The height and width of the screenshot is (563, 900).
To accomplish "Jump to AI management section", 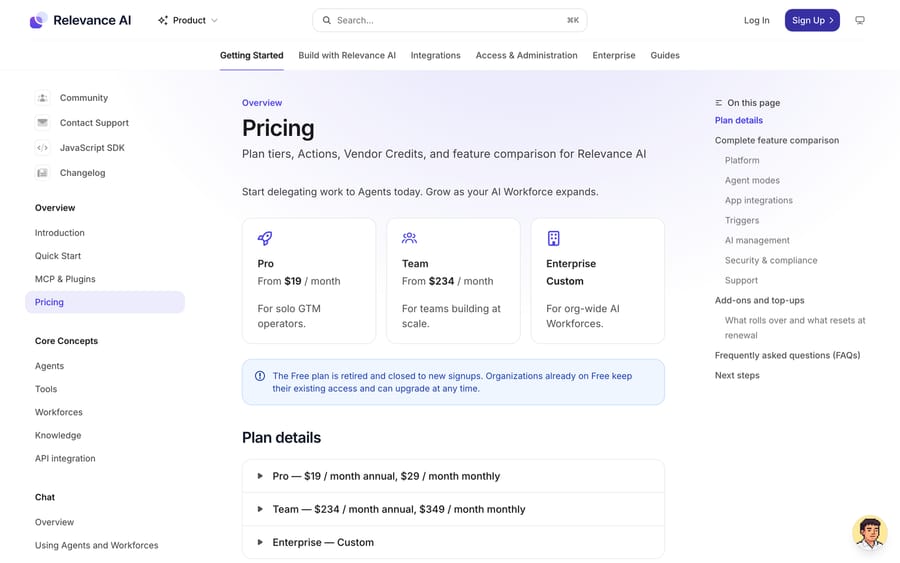I will (x=757, y=240).
